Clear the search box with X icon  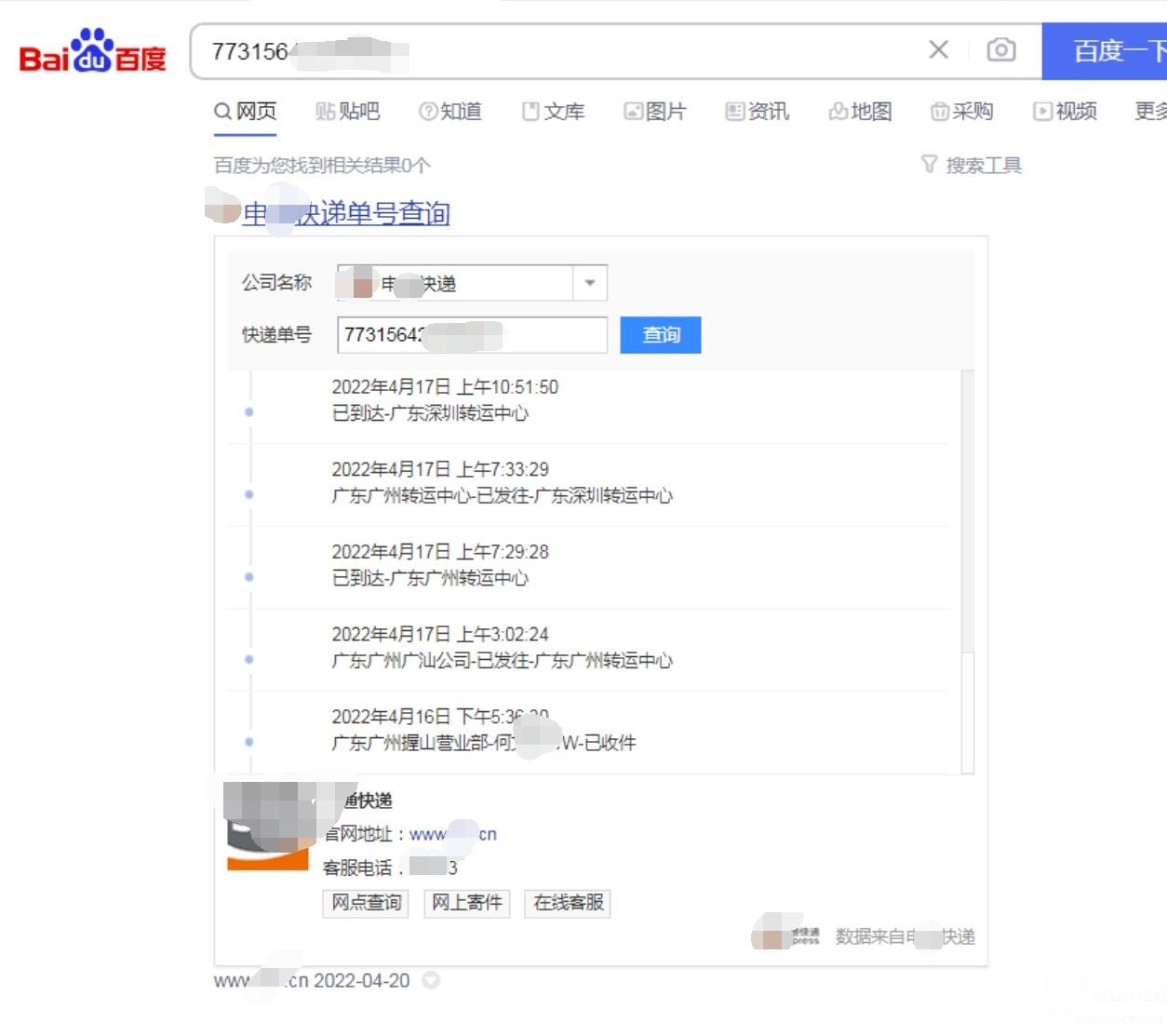(x=938, y=50)
